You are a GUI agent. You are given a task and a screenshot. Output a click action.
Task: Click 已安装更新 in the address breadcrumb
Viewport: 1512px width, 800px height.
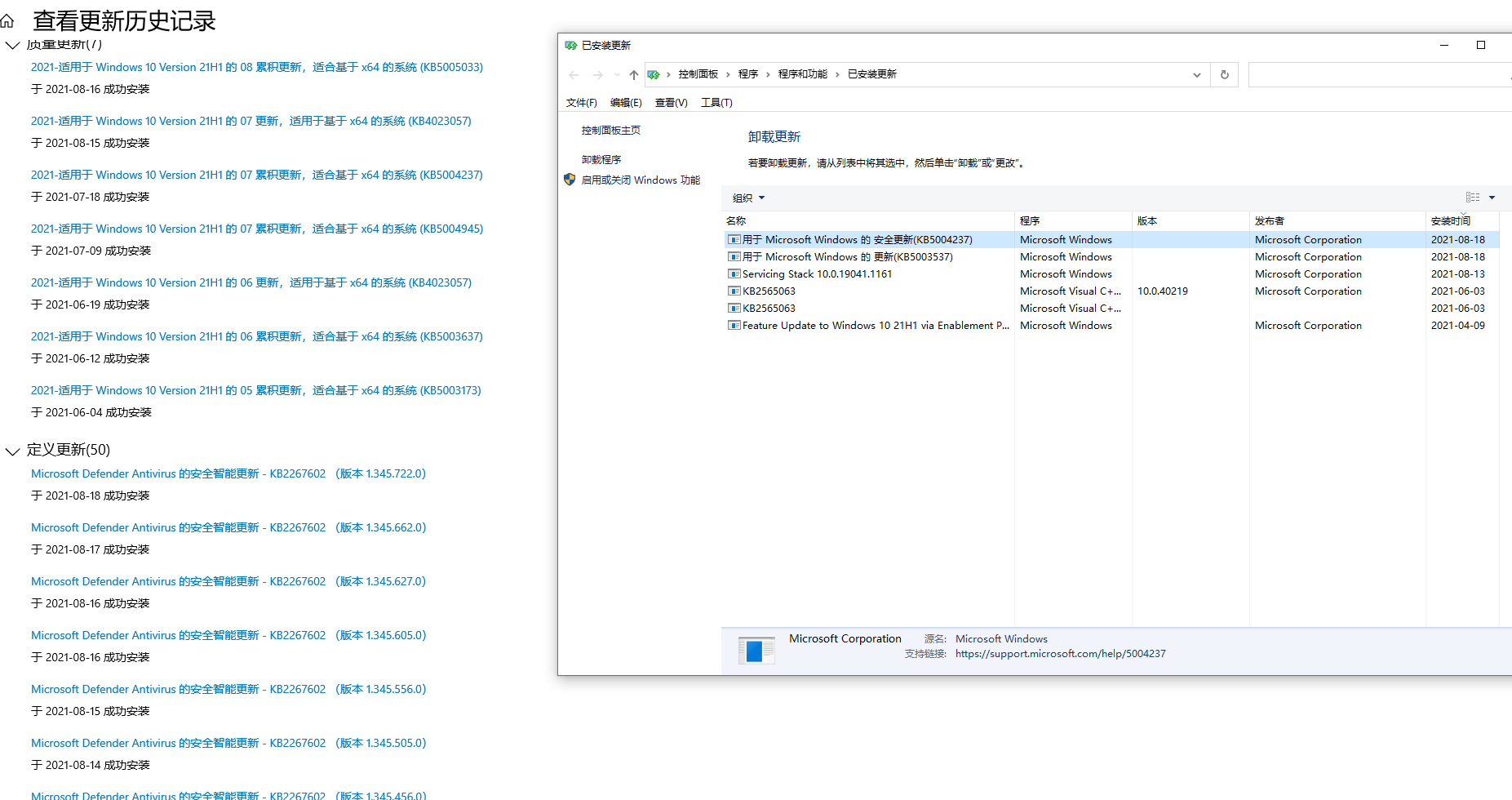coord(872,74)
